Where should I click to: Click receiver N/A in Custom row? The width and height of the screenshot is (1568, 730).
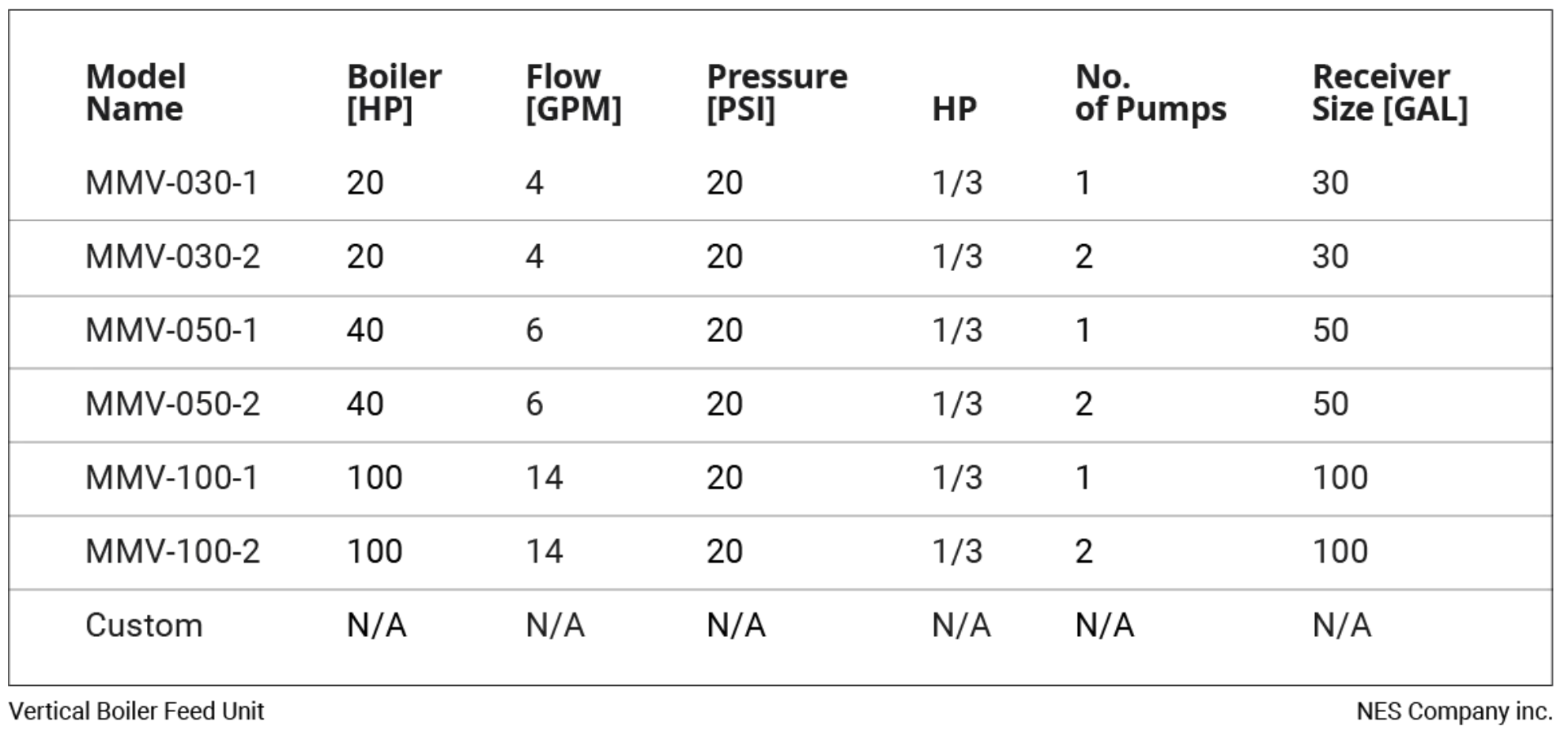point(1342,625)
